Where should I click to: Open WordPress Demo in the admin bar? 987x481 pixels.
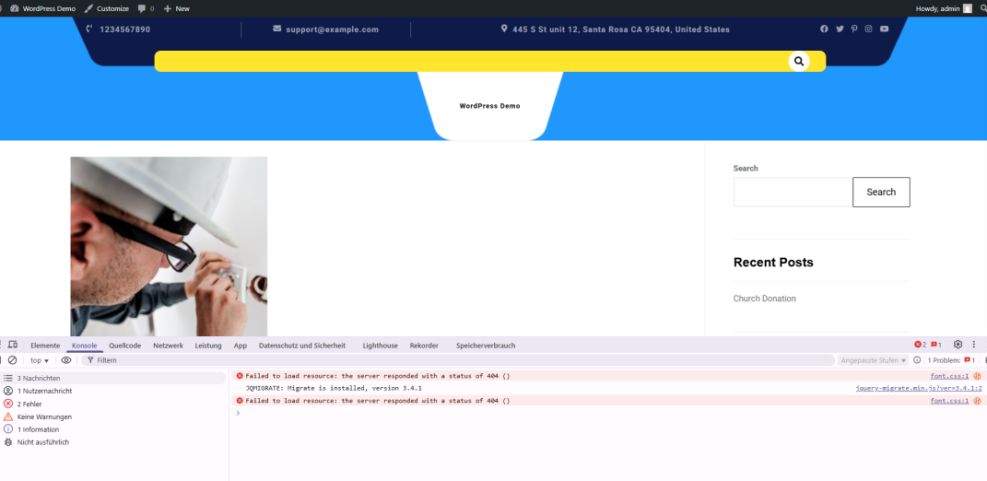[43, 9]
